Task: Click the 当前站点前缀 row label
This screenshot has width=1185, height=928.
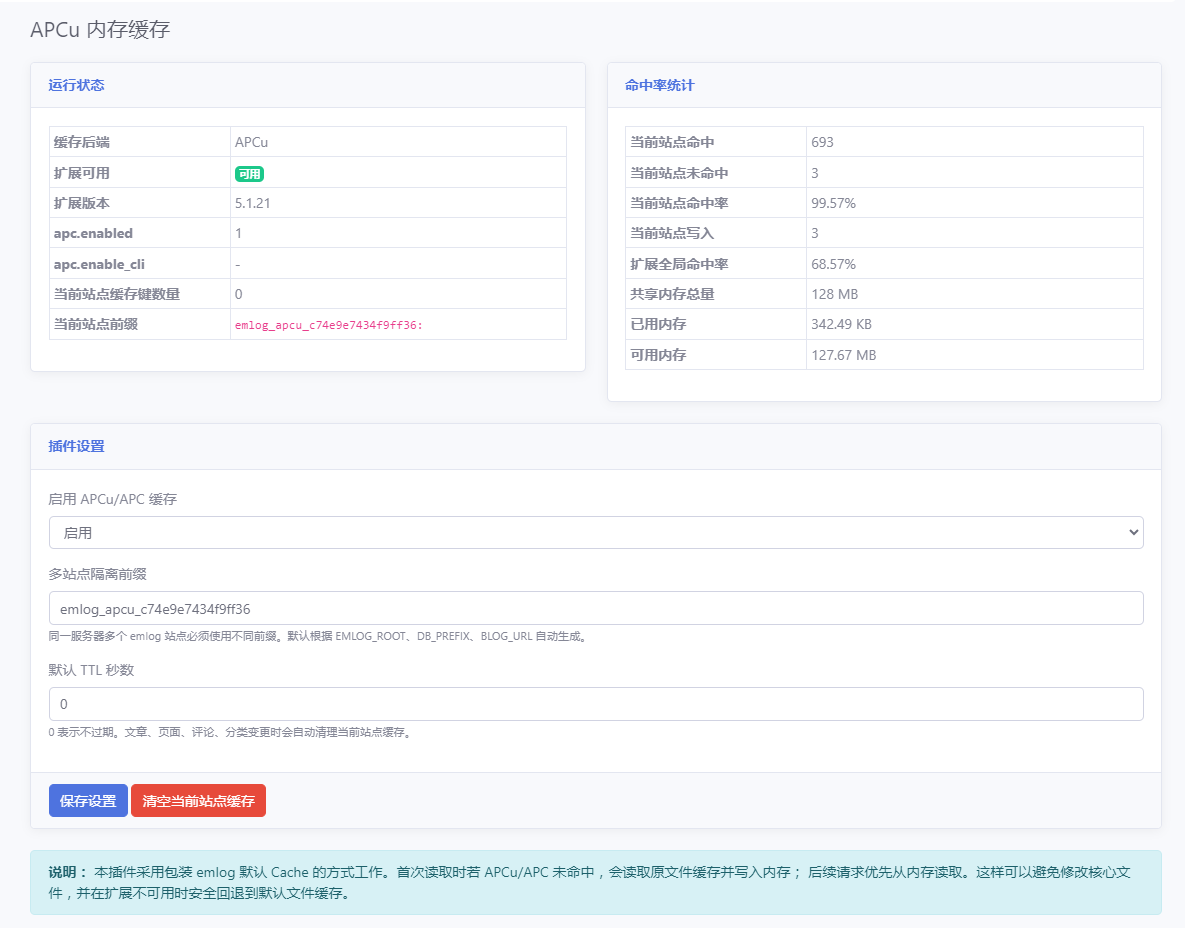Action: pyautogui.click(x=95, y=324)
